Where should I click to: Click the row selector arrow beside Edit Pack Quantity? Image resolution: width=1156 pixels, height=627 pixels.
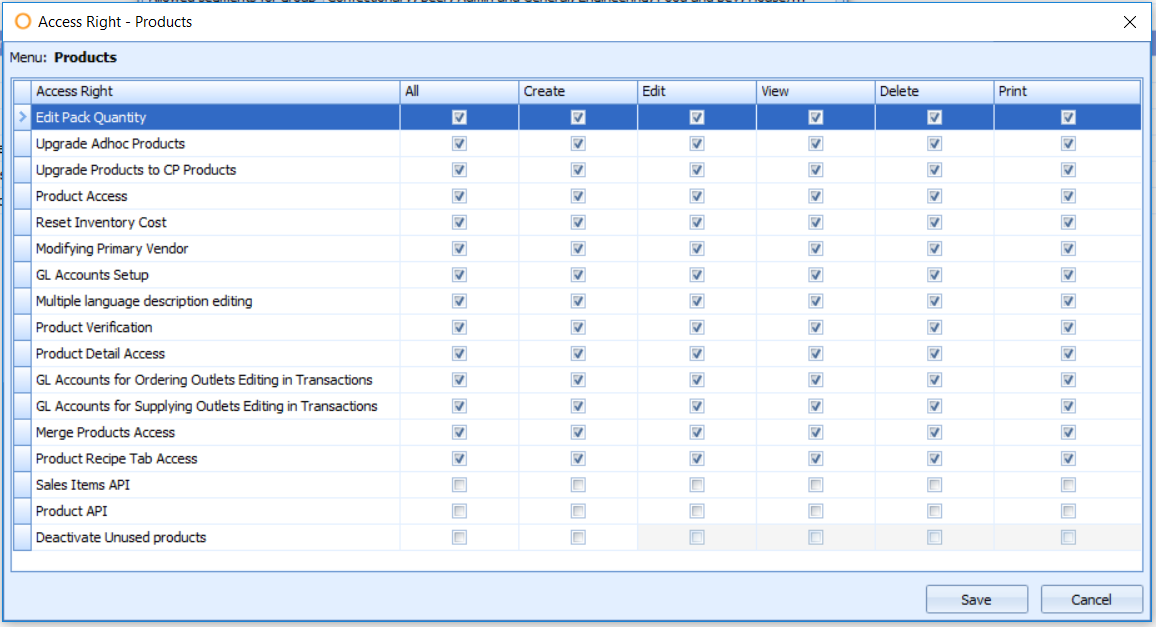(21, 117)
